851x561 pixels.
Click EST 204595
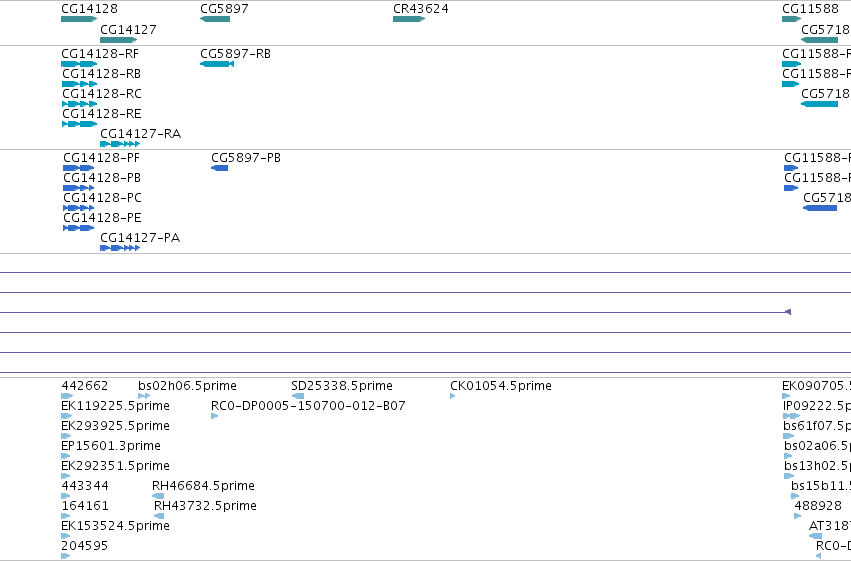tap(85, 546)
